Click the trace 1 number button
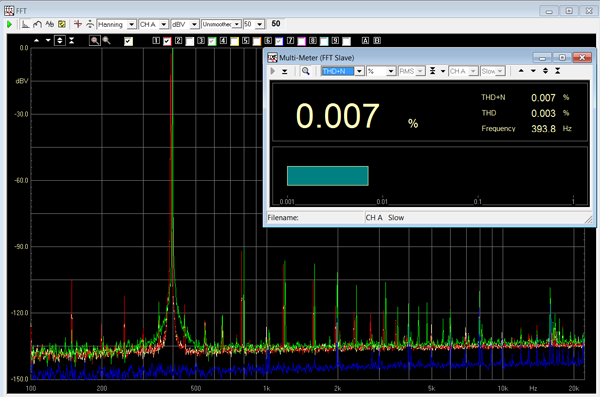 [x=156, y=40]
